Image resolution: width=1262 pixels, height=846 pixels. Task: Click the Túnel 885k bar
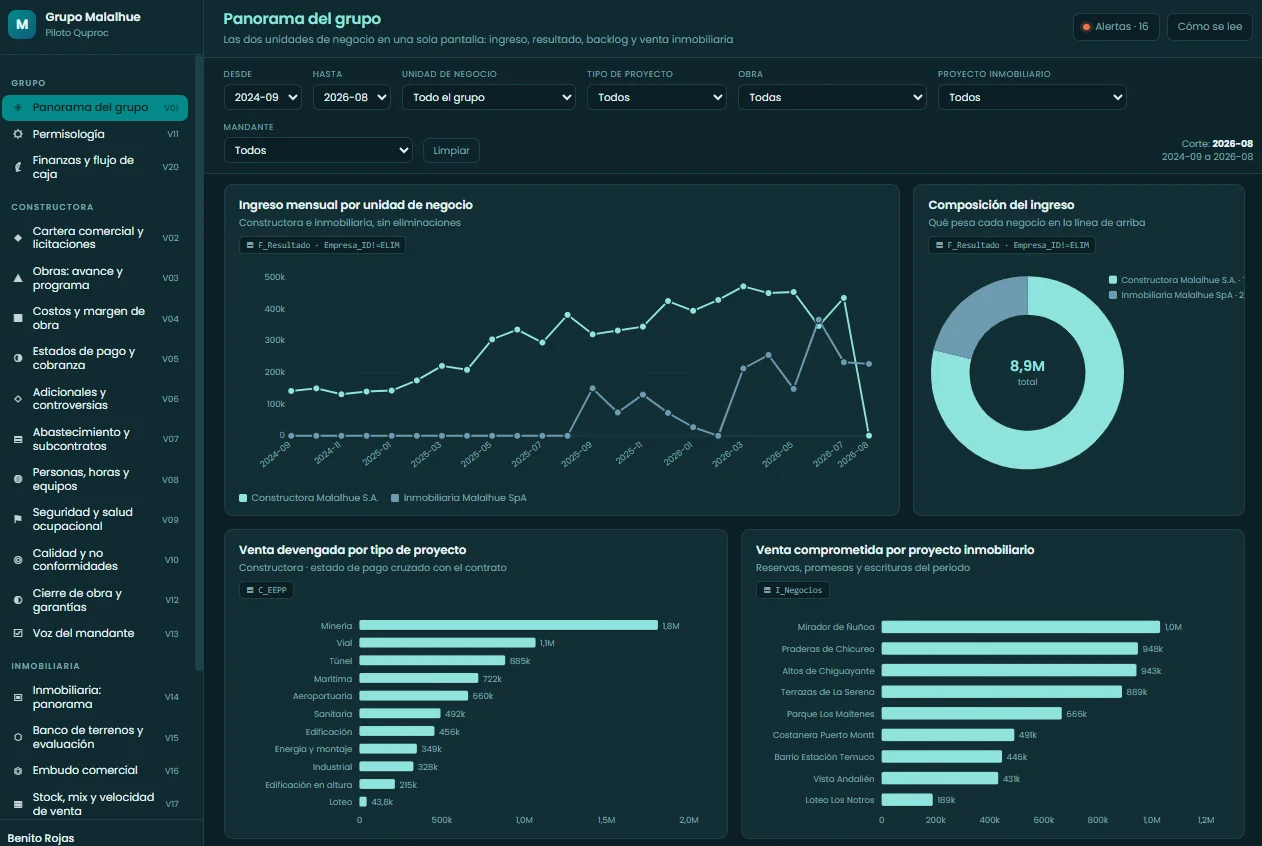(x=432, y=660)
